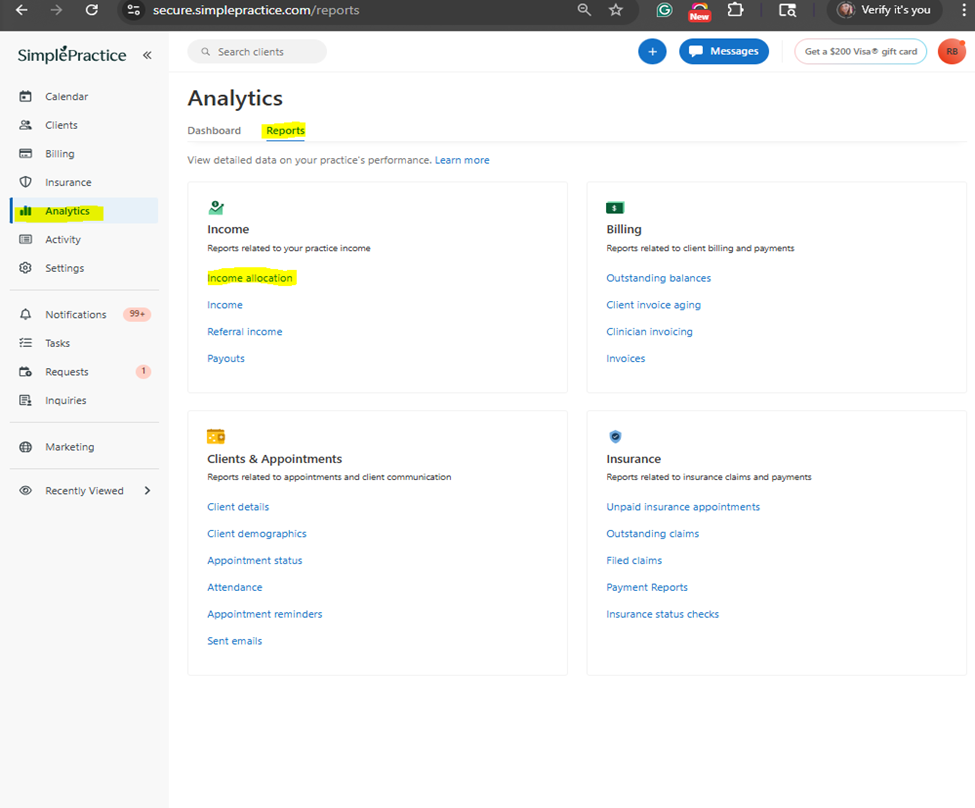
Task: Click the extension icon with New badge
Action: [700, 11]
